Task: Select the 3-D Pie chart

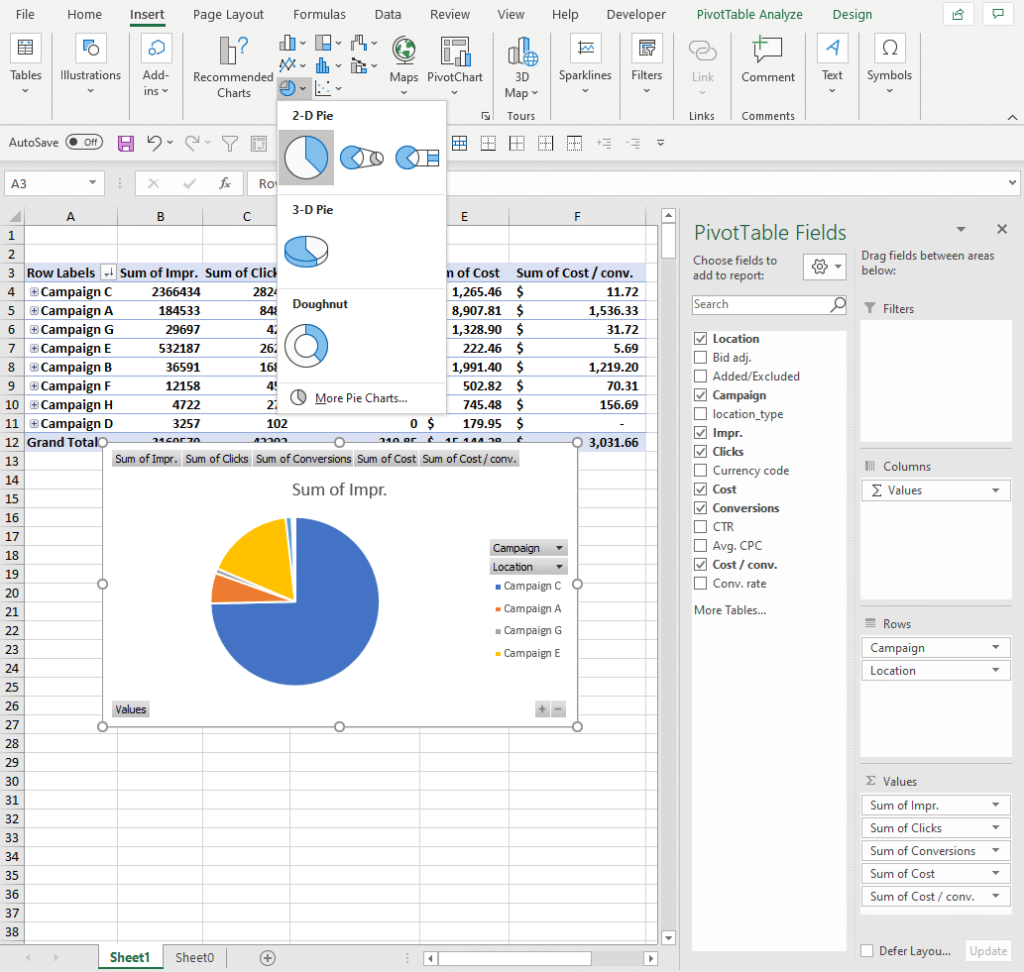Action: (306, 253)
